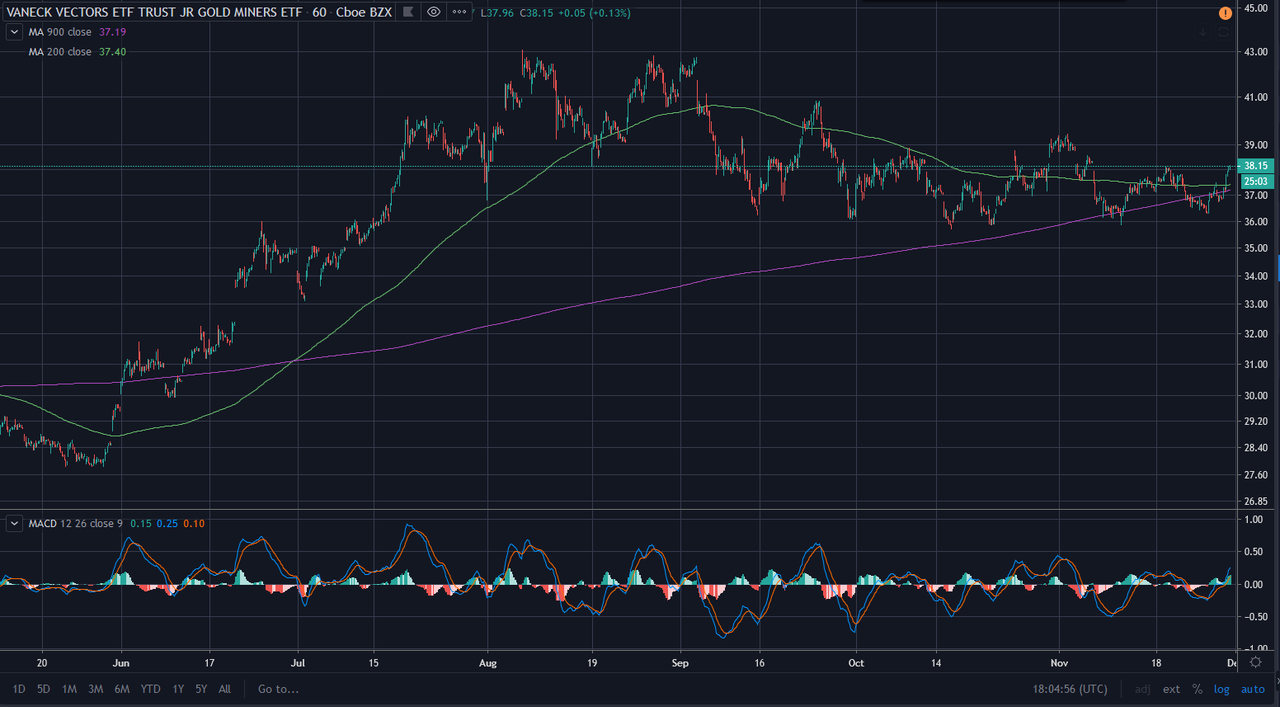Click the 60 interval in chart title
Viewport: 1280px width, 707px height.
[x=319, y=12]
